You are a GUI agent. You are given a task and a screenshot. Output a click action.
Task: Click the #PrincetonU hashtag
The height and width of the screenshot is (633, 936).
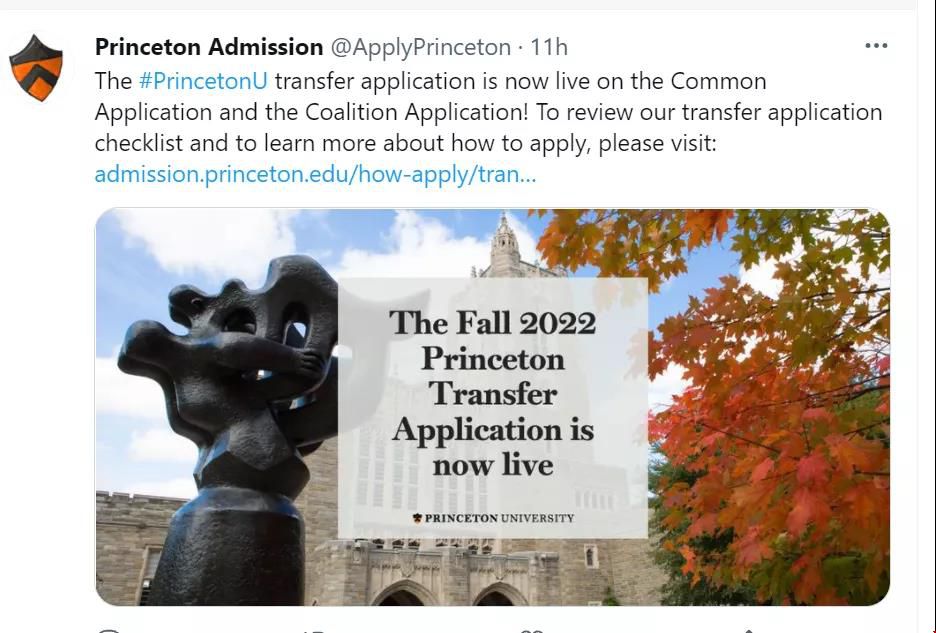204,81
